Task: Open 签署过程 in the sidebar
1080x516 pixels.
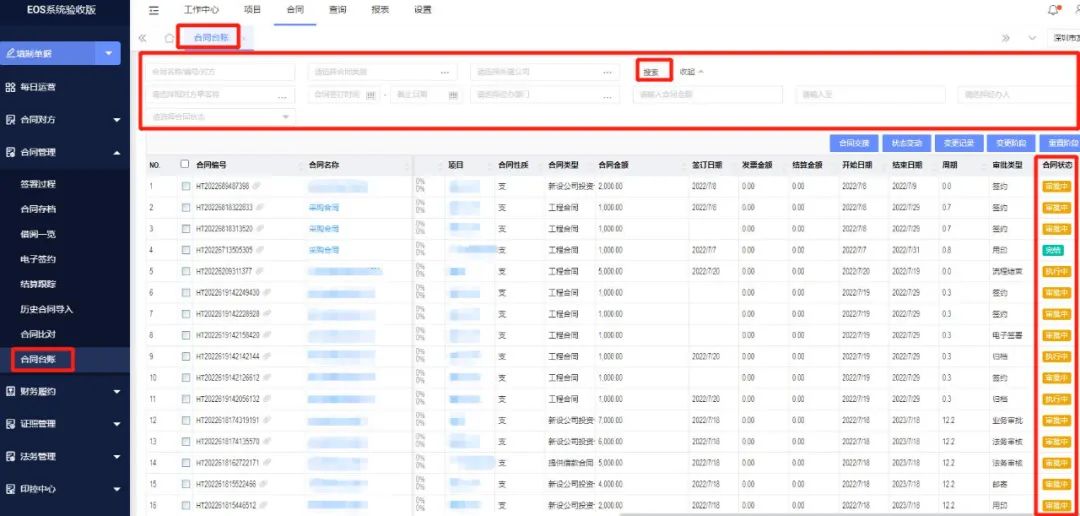Action: point(38,185)
